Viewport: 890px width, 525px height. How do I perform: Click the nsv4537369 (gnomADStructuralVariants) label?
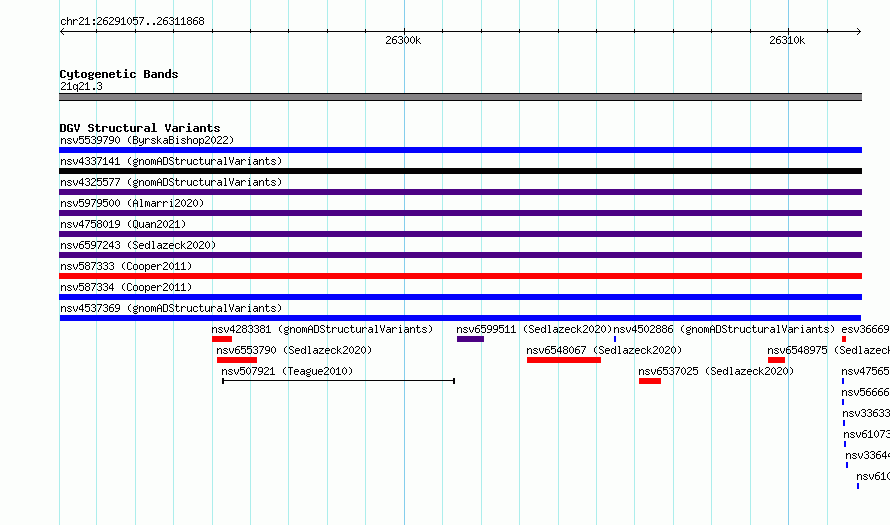171,308
